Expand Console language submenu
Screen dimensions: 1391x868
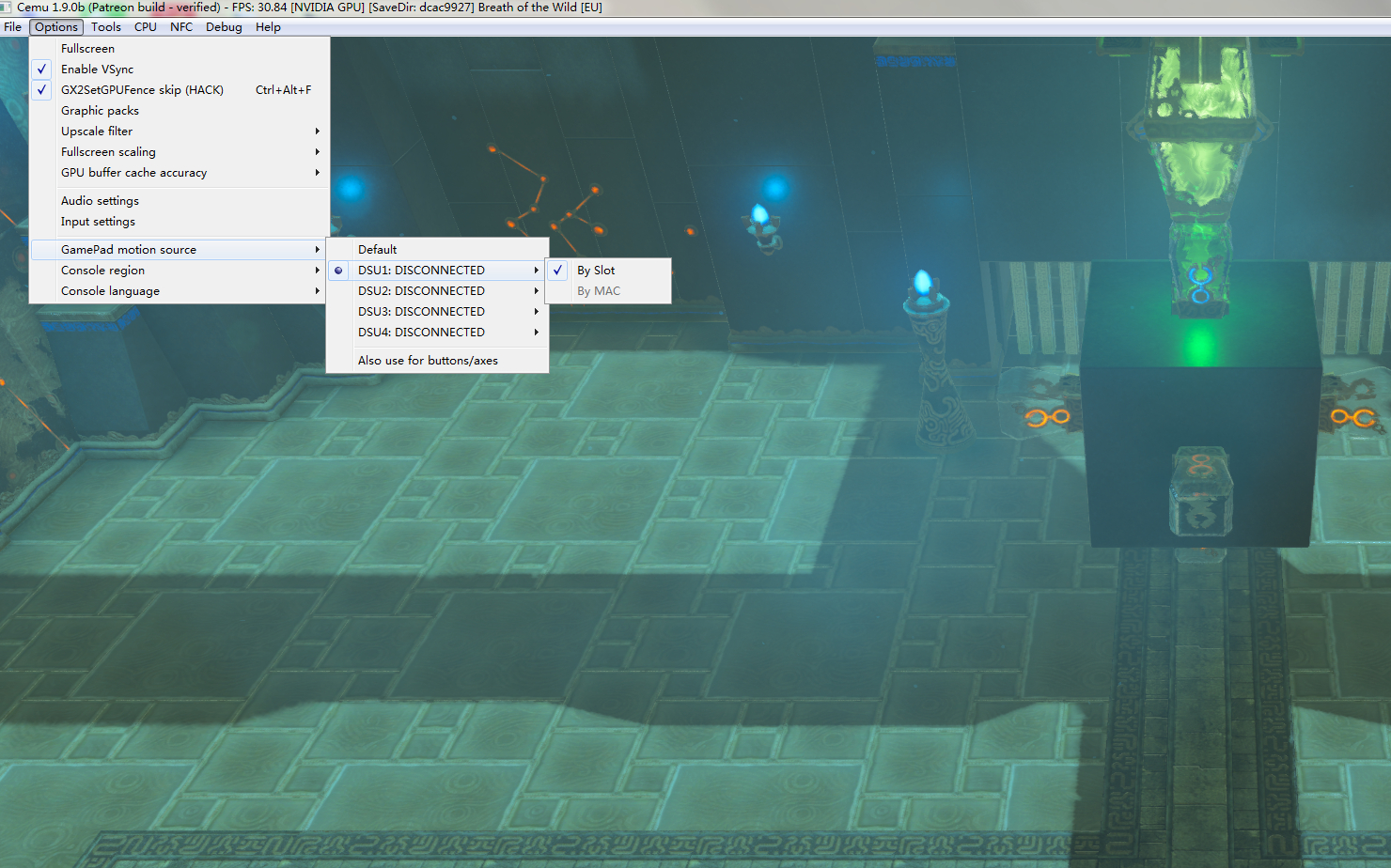point(180,291)
